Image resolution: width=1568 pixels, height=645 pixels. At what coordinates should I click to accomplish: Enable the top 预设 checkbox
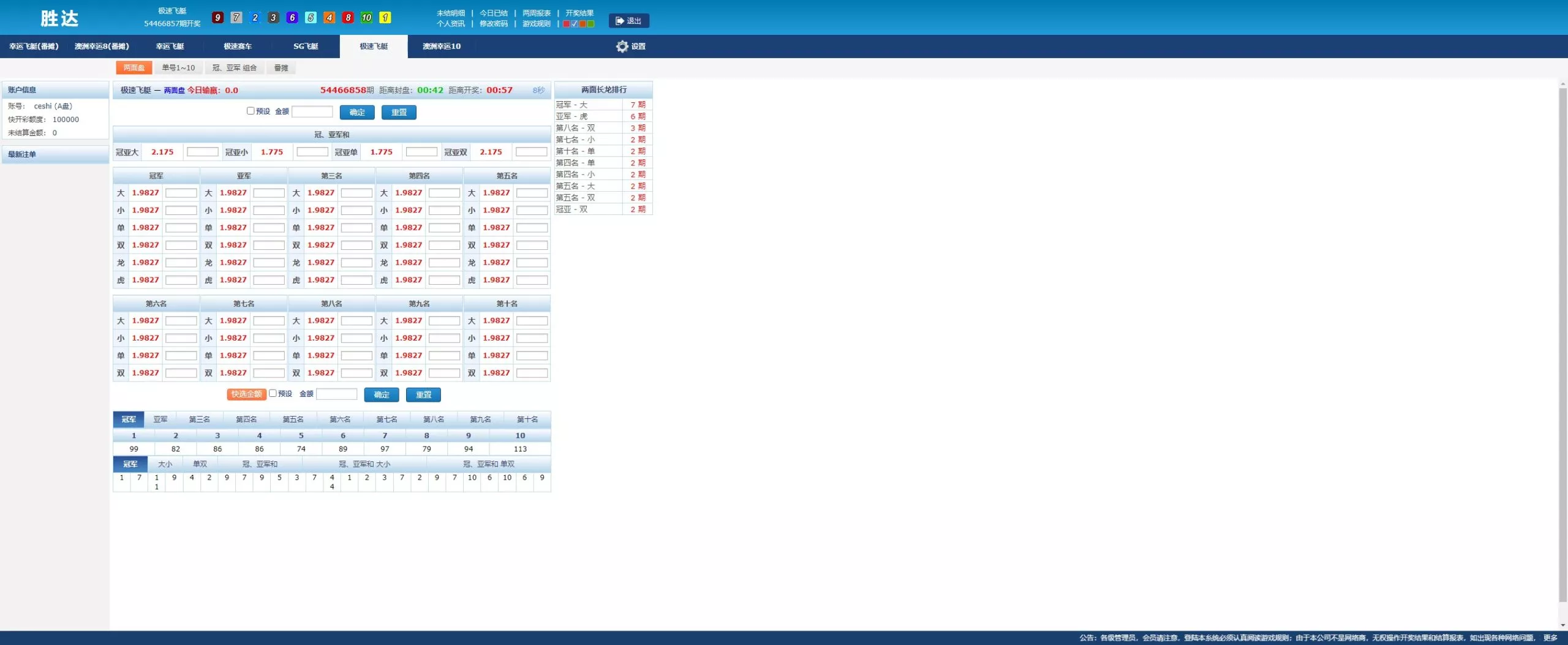[x=251, y=111]
